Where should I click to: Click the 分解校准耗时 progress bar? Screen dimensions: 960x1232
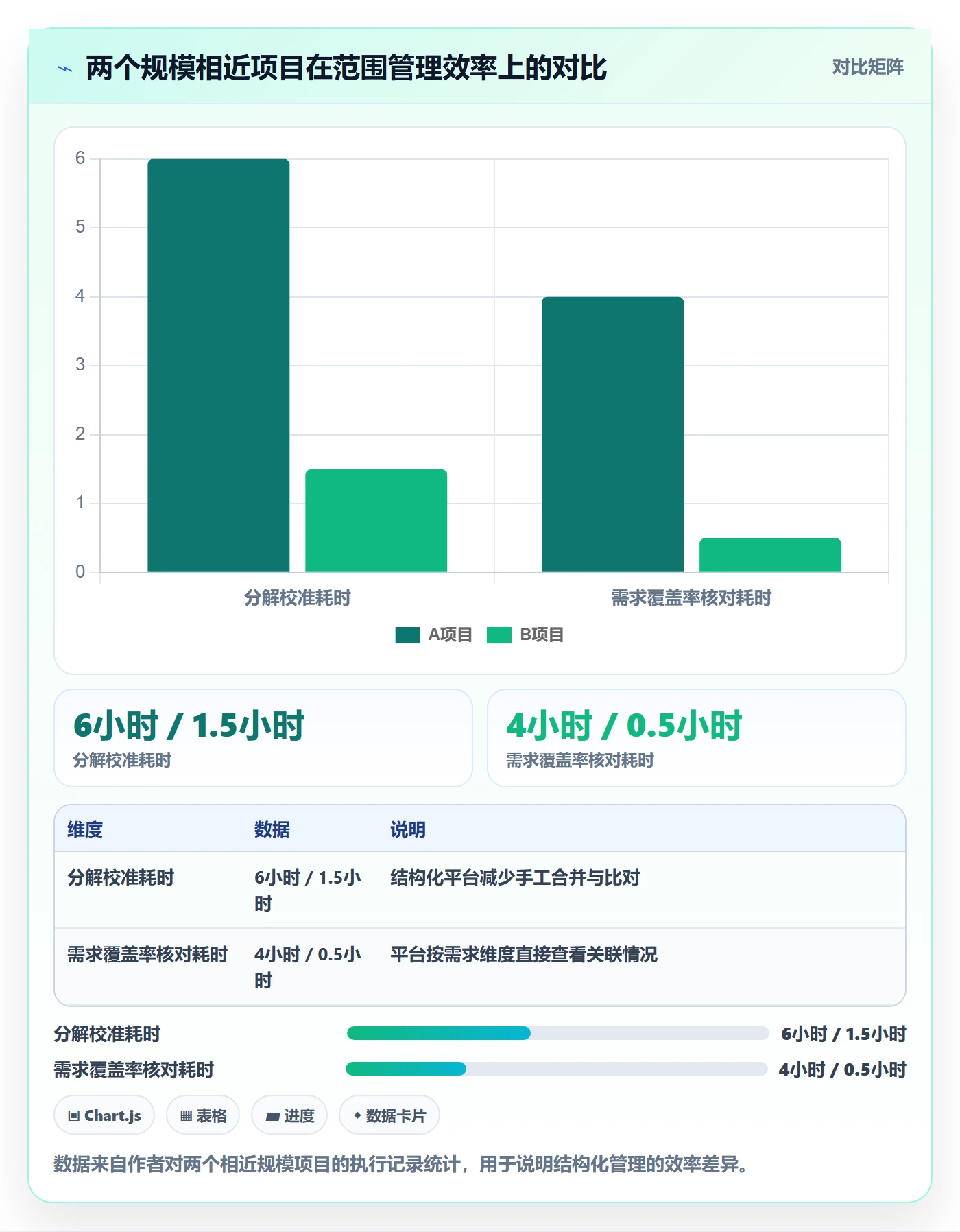557,1034
